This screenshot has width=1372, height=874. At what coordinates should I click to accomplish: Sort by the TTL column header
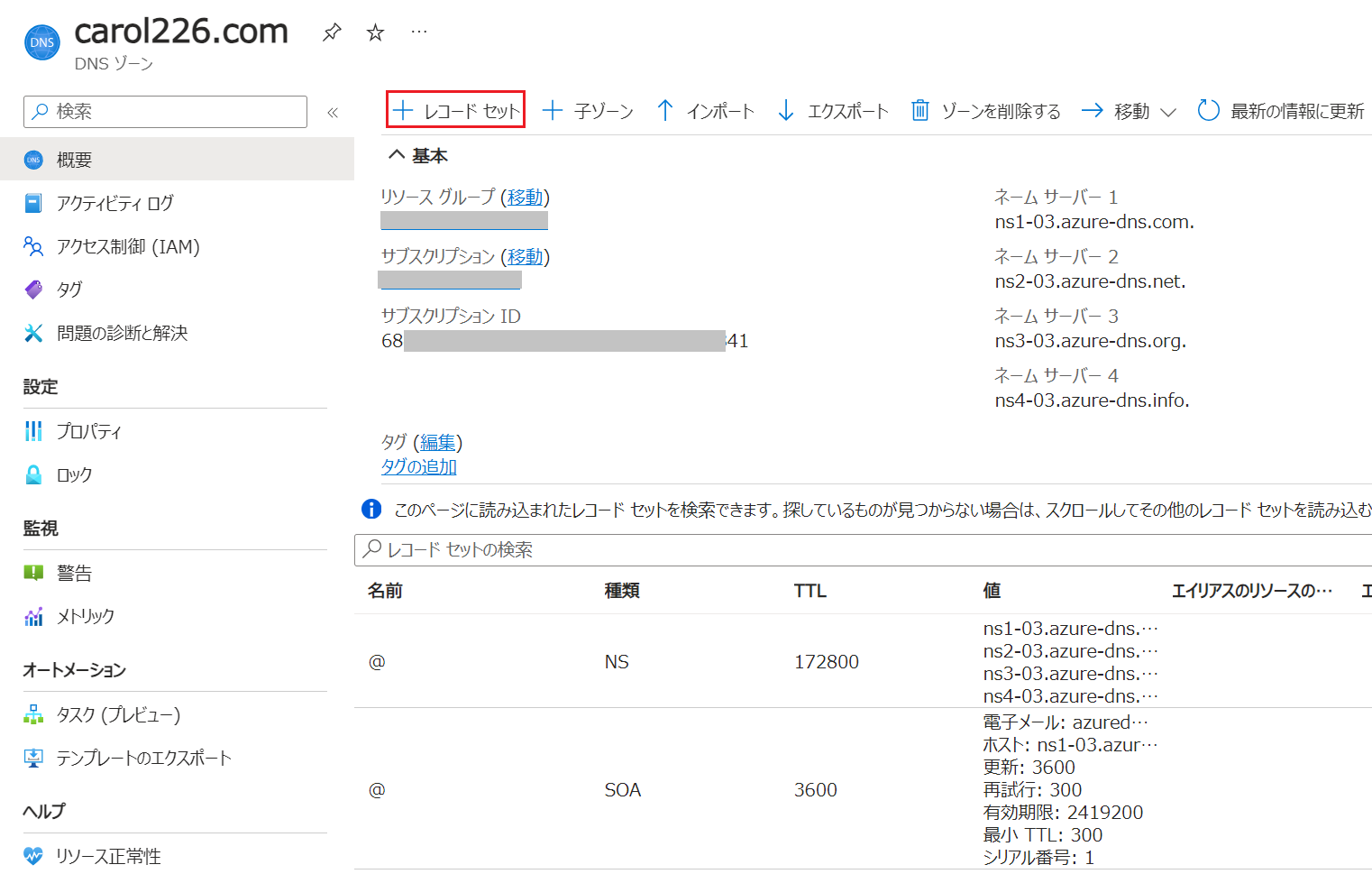pyautogui.click(x=810, y=591)
